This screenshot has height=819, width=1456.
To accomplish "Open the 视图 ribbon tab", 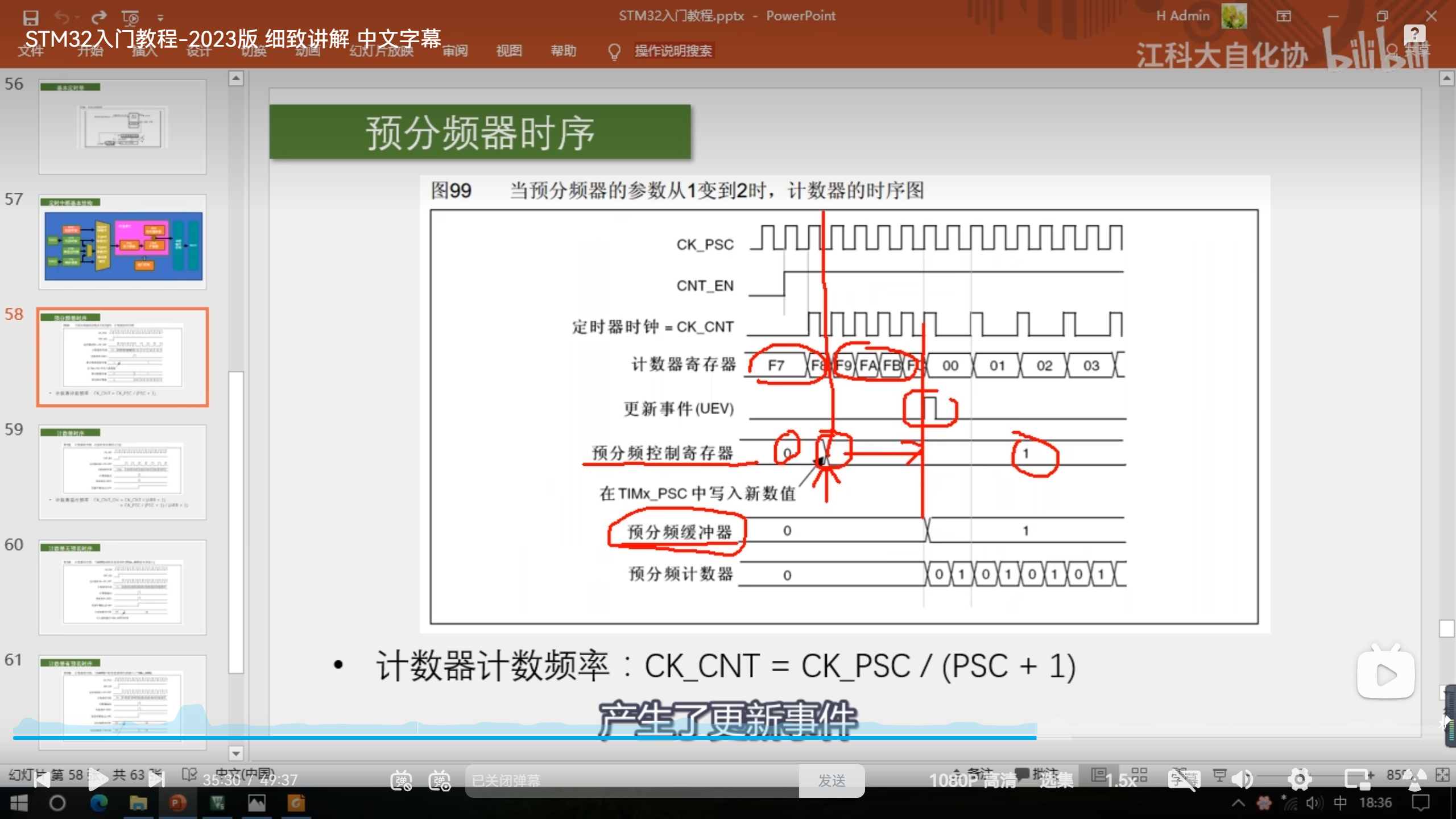I will click(508, 51).
